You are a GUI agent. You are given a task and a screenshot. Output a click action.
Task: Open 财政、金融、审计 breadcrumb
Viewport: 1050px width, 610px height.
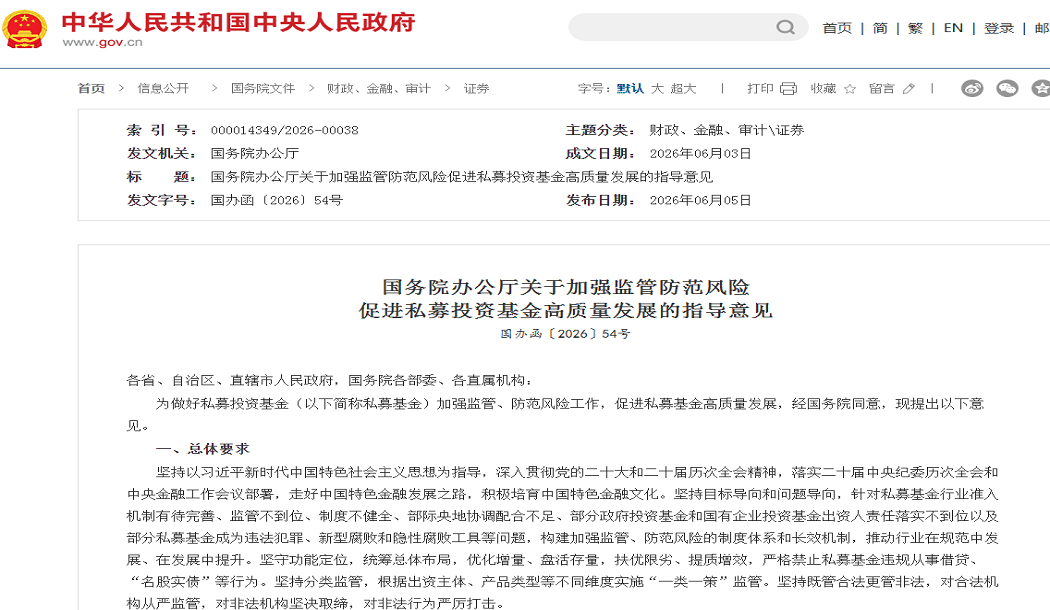click(x=378, y=88)
